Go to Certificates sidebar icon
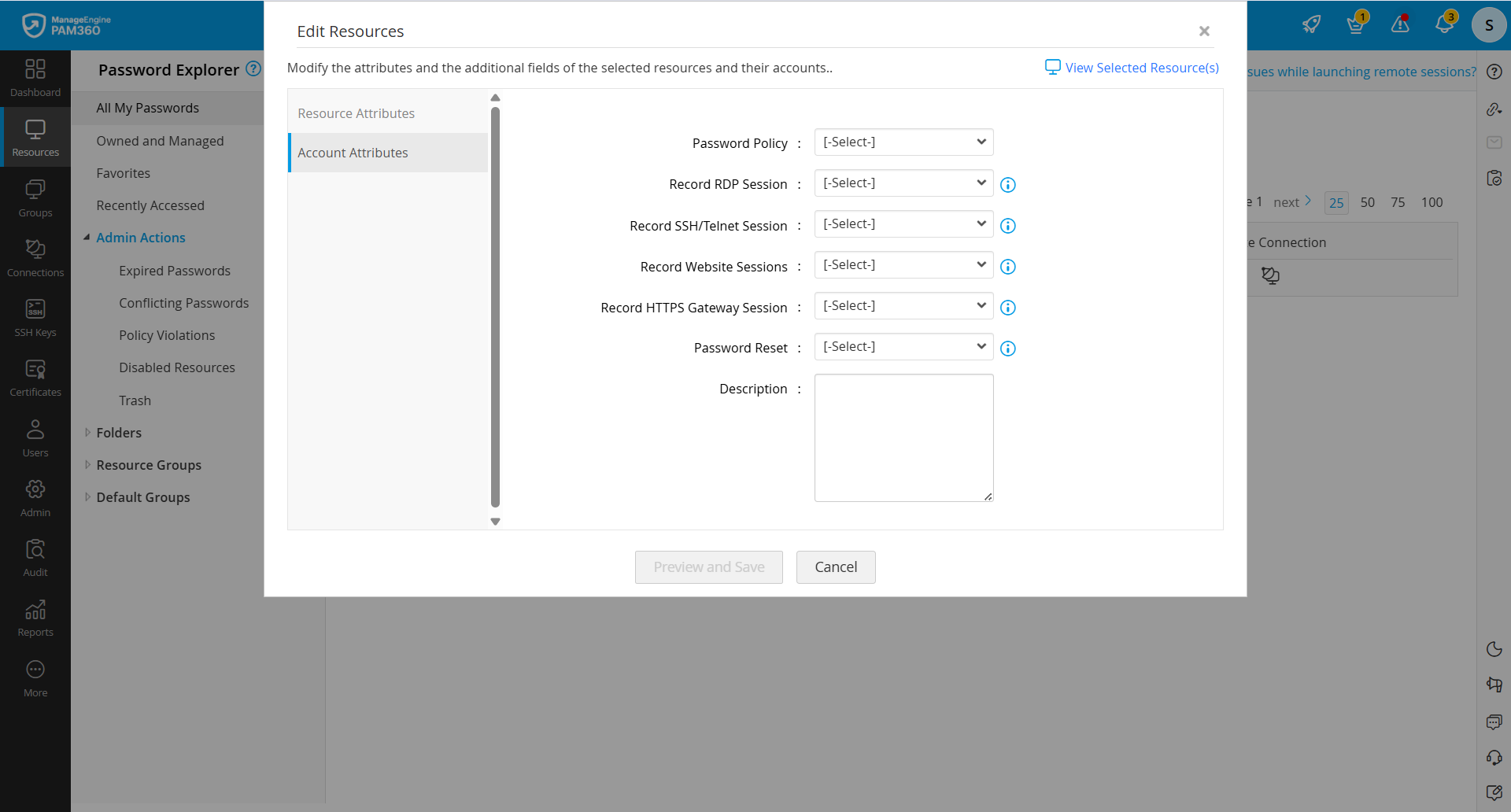 click(x=35, y=378)
